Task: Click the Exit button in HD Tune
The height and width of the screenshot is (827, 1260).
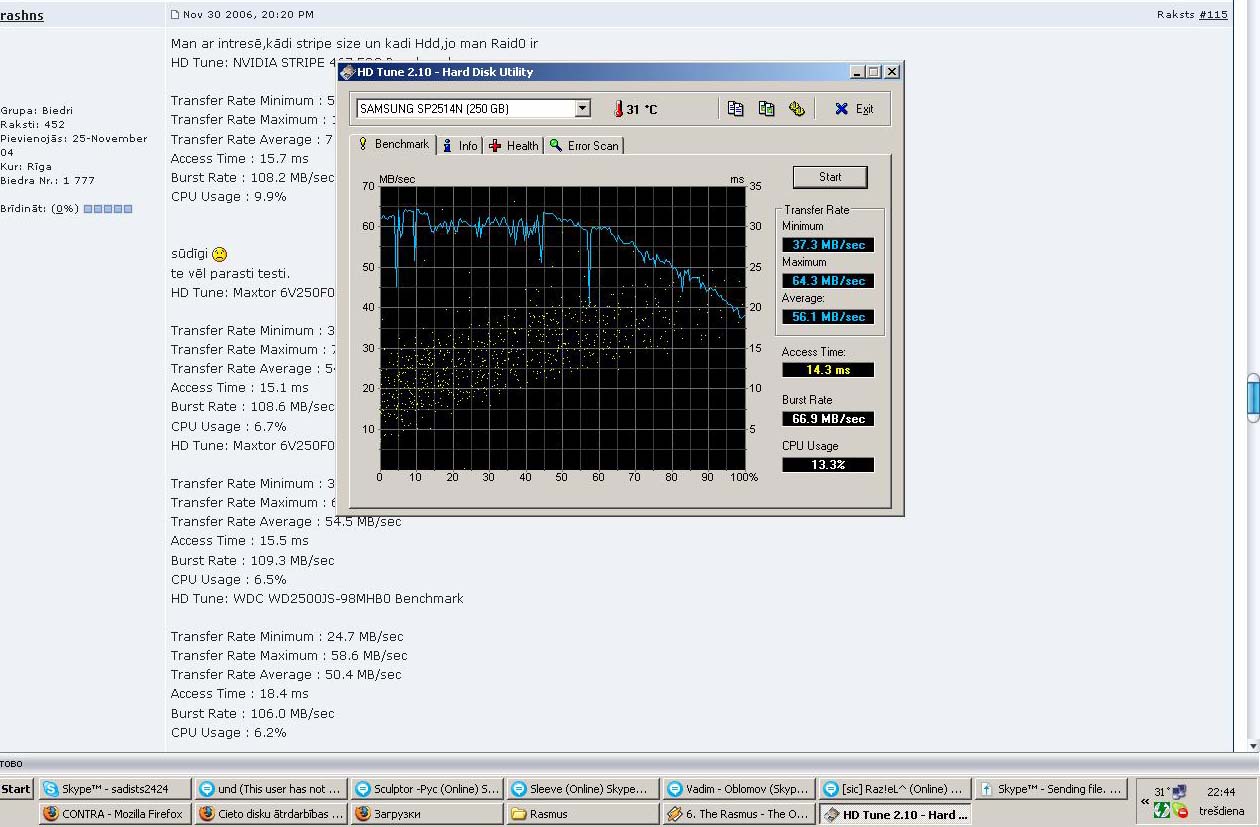Action: [x=854, y=109]
